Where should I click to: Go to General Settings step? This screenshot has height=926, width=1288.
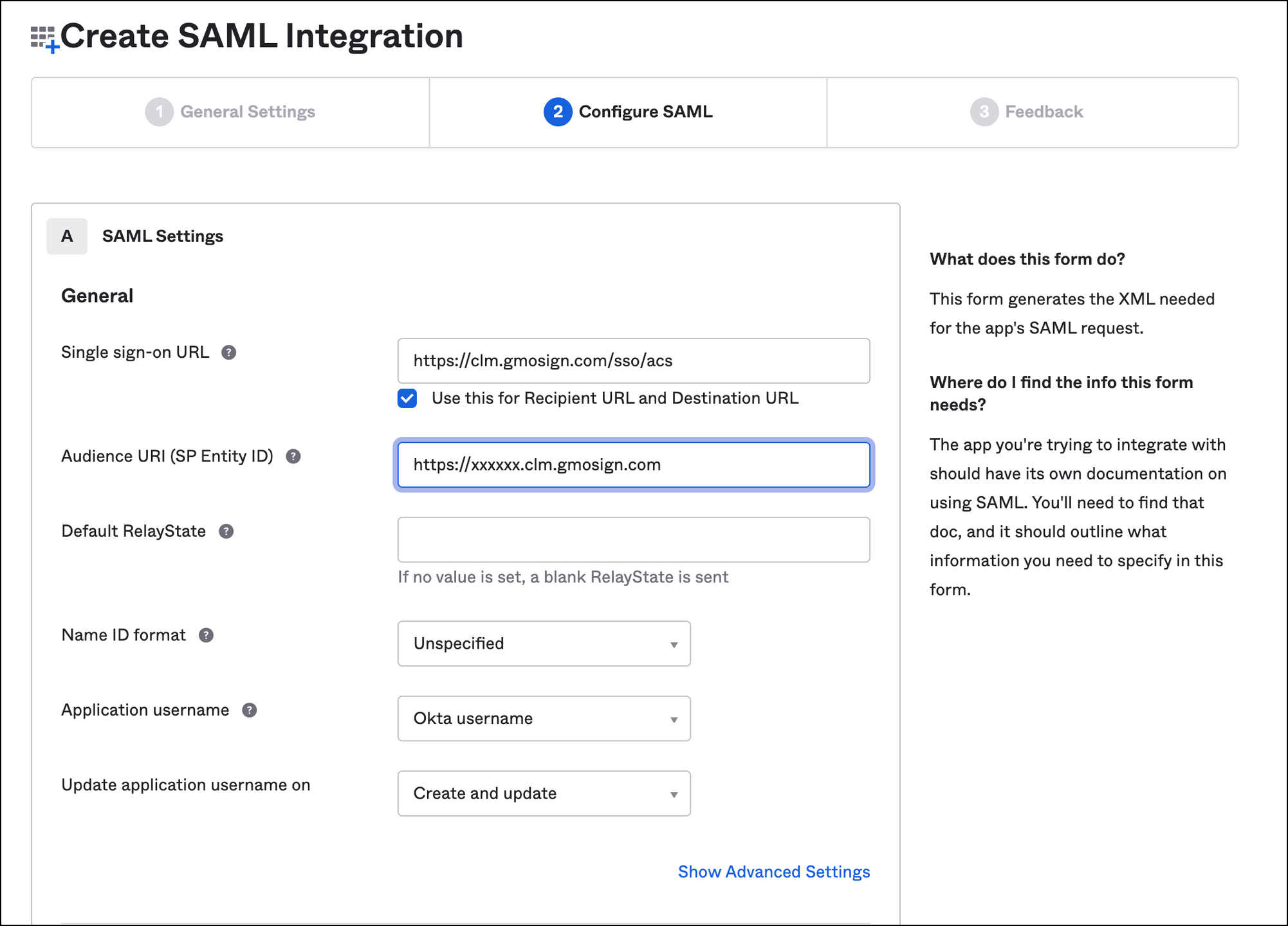230,112
